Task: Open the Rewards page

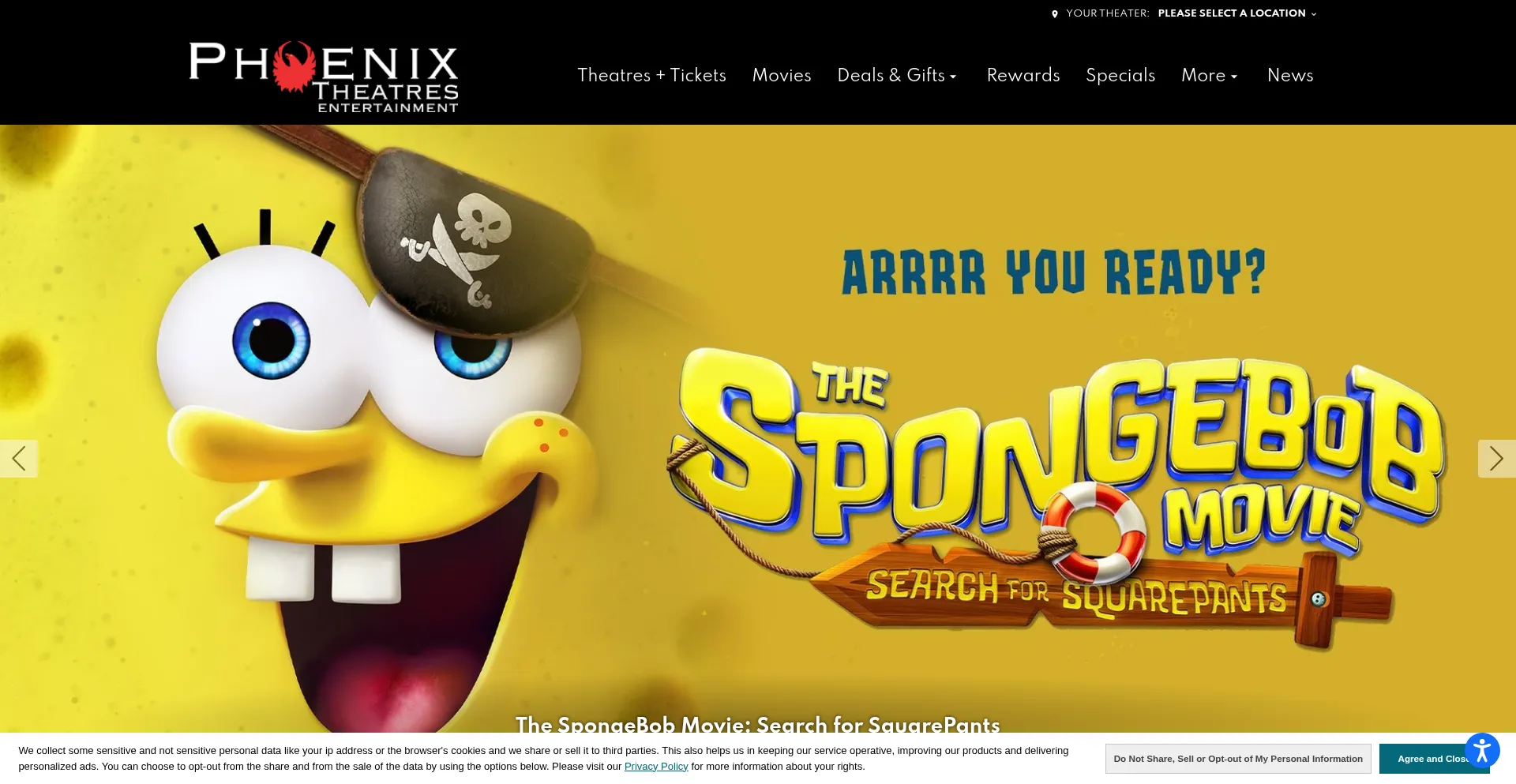Action: coord(1023,75)
